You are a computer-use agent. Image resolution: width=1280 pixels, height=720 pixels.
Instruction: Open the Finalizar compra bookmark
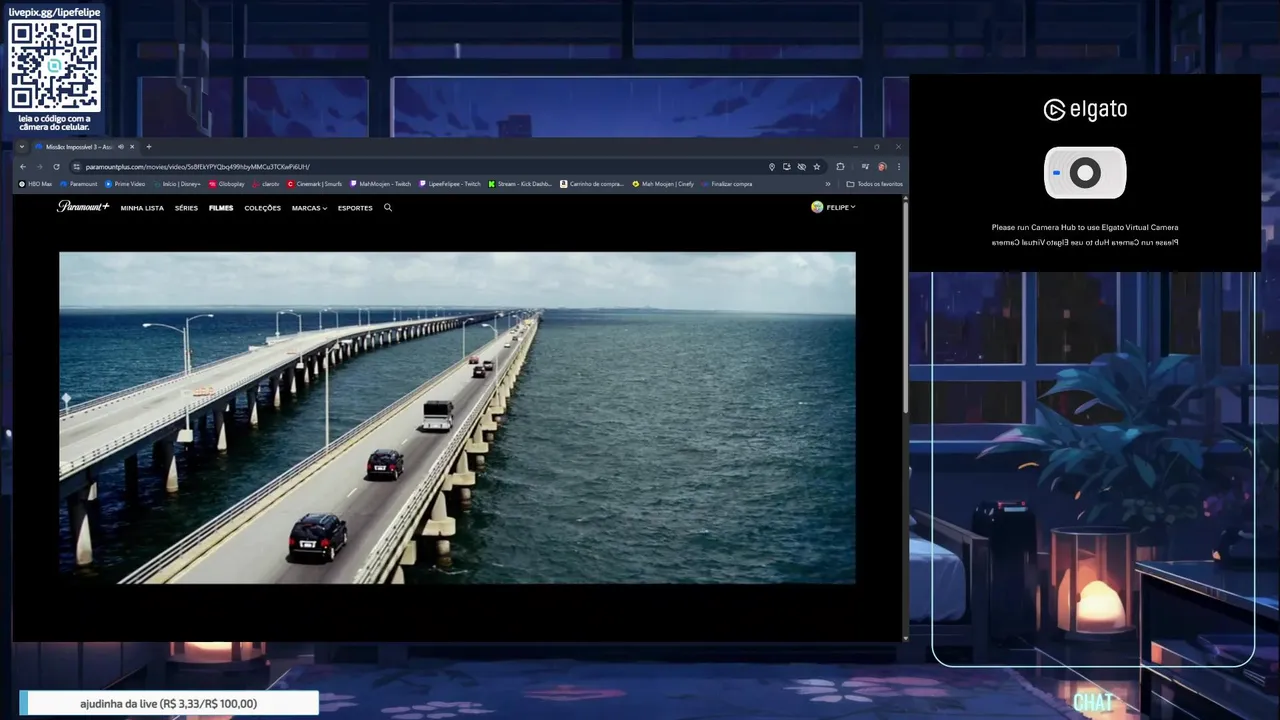click(727, 184)
